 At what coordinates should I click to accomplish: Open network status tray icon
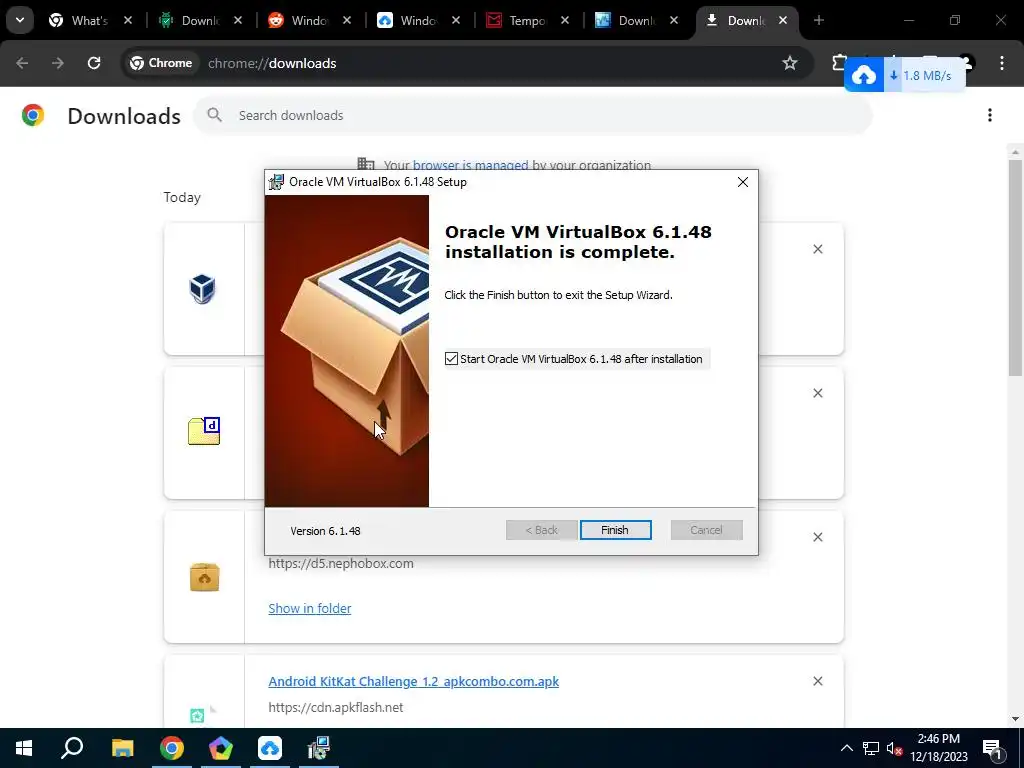(871, 748)
